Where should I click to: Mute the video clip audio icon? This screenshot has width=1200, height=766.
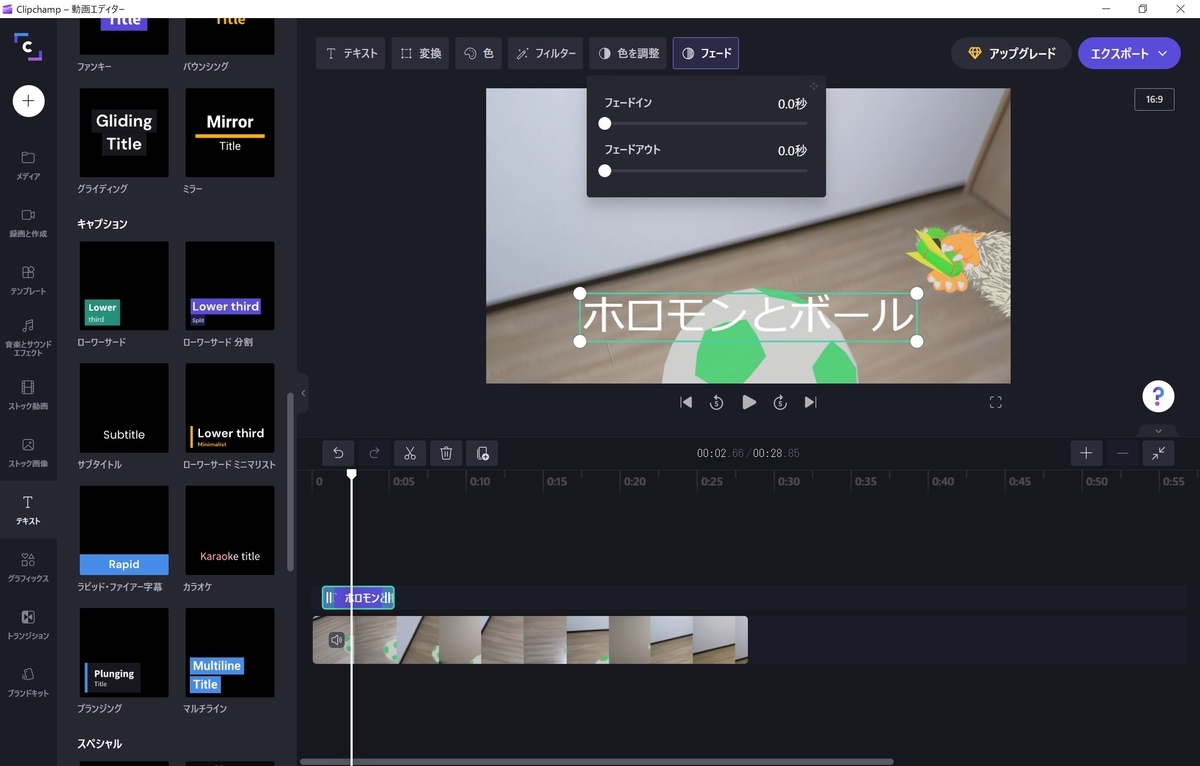point(337,640)
